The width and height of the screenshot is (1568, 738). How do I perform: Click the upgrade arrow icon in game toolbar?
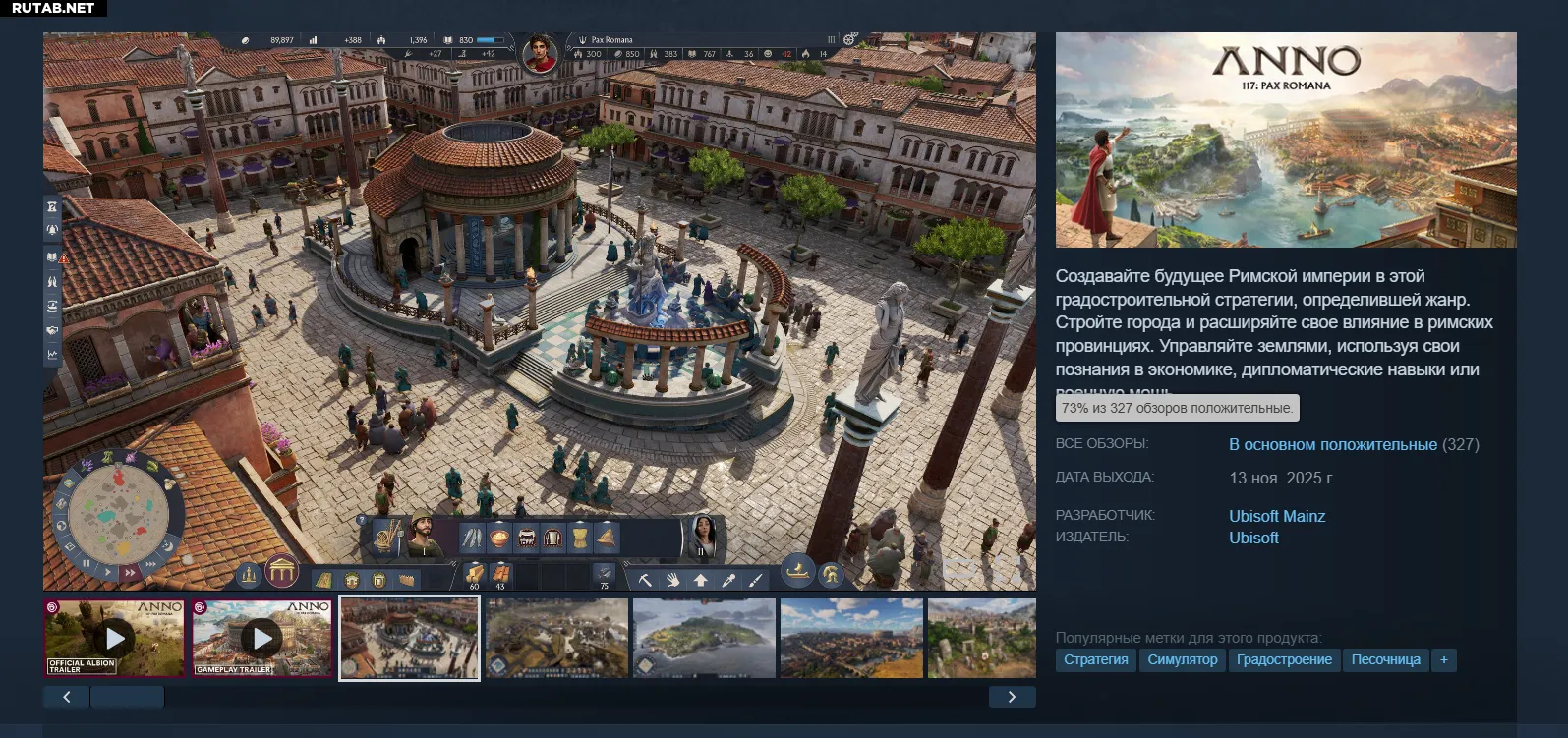(x=700, y=580)
